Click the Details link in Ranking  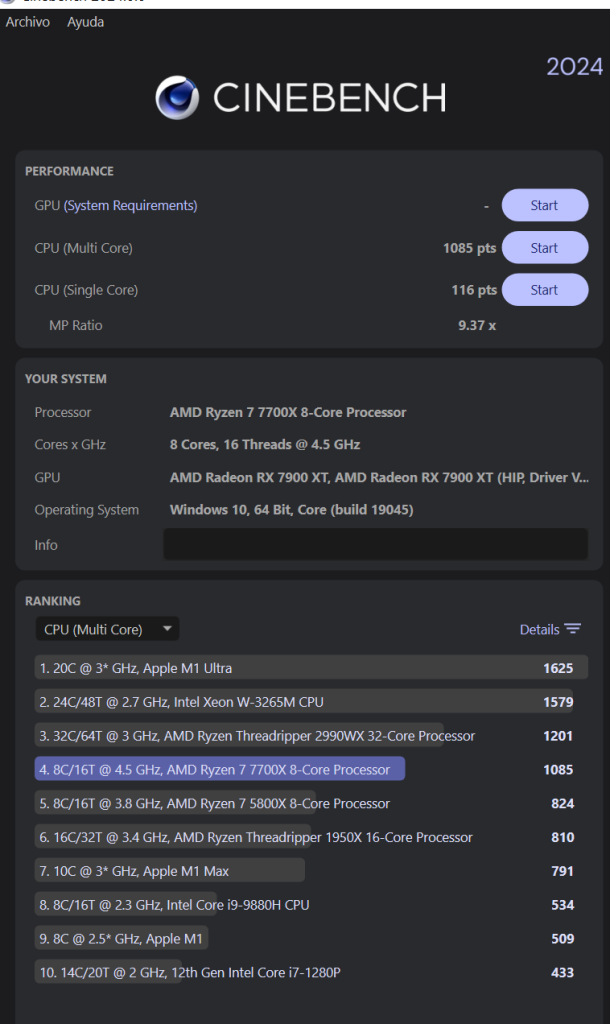pyautogui.click(x=539, y=629)
